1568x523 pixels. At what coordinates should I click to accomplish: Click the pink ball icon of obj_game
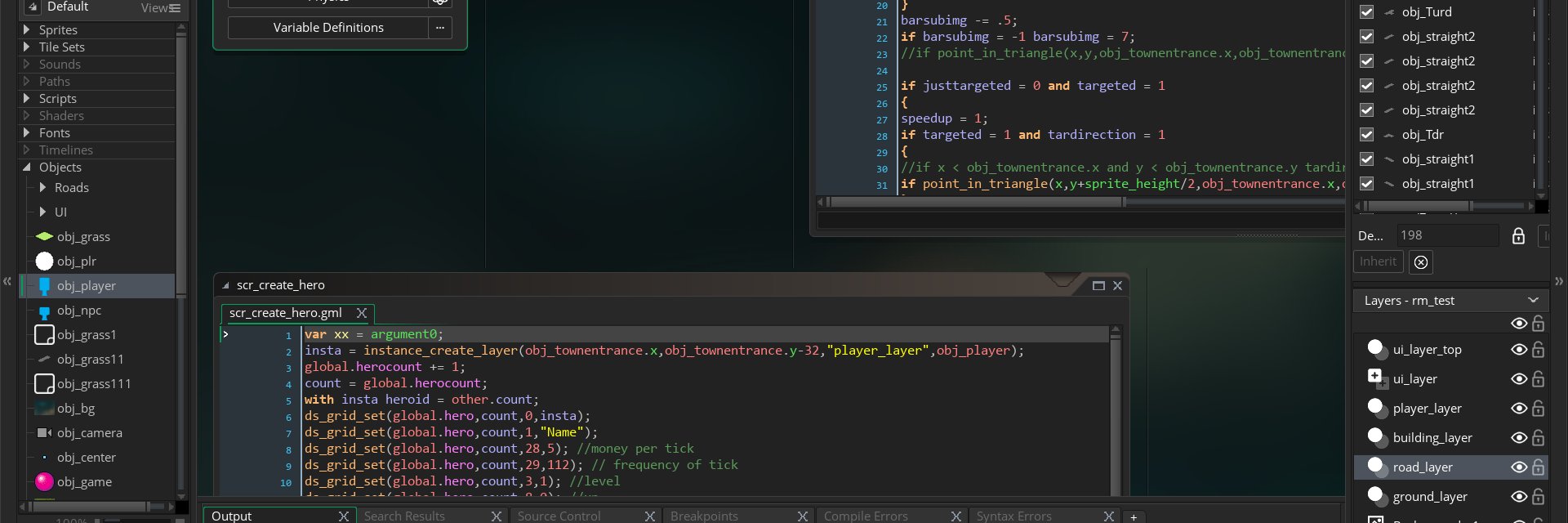[44, 481]
